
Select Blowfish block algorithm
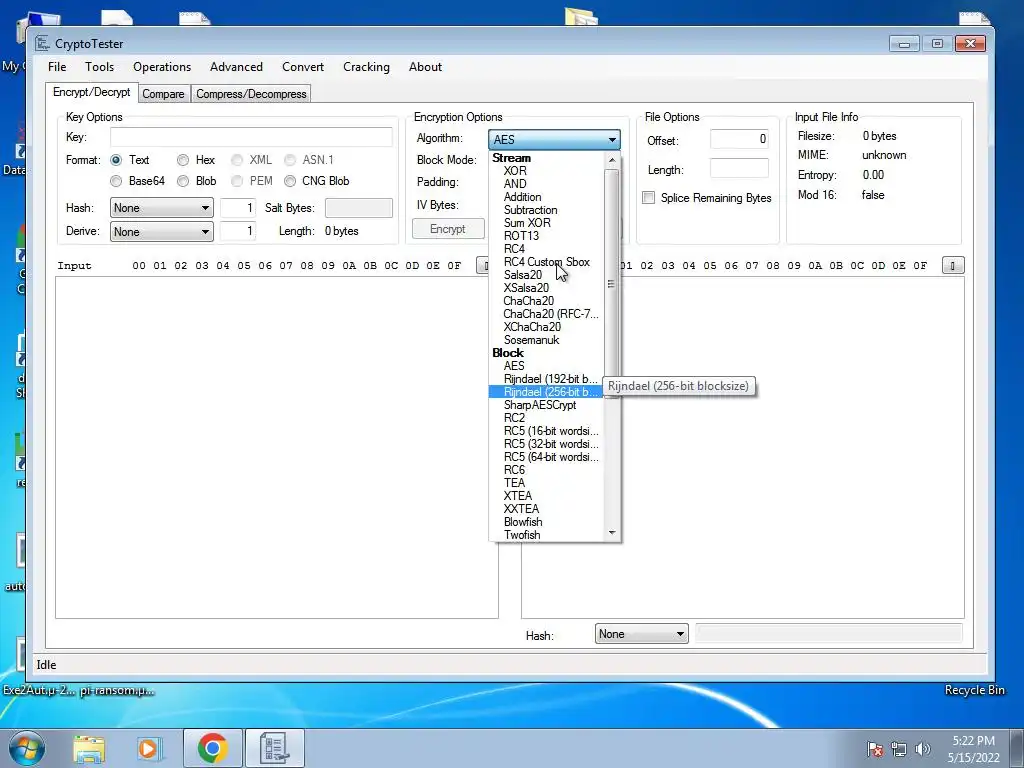coord(523,522)
